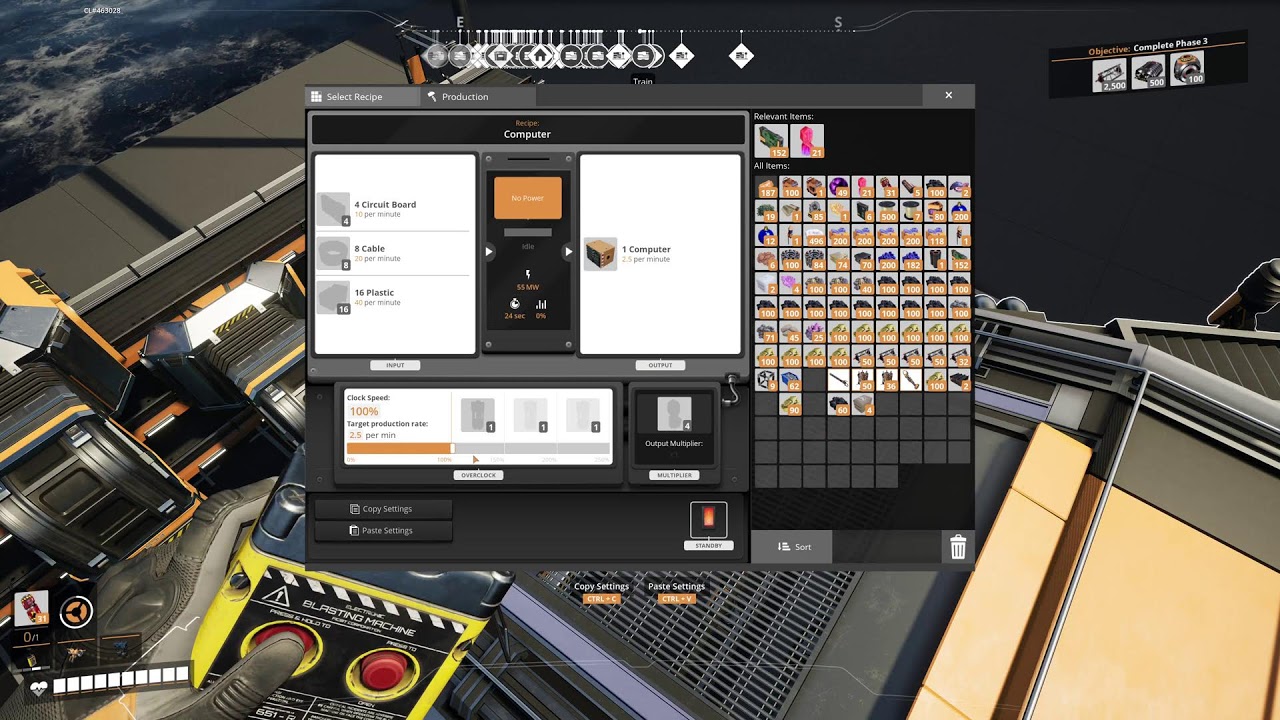Choose the inventory stack showing 60
Screen dimensions: 1280x720
point(839,405)
